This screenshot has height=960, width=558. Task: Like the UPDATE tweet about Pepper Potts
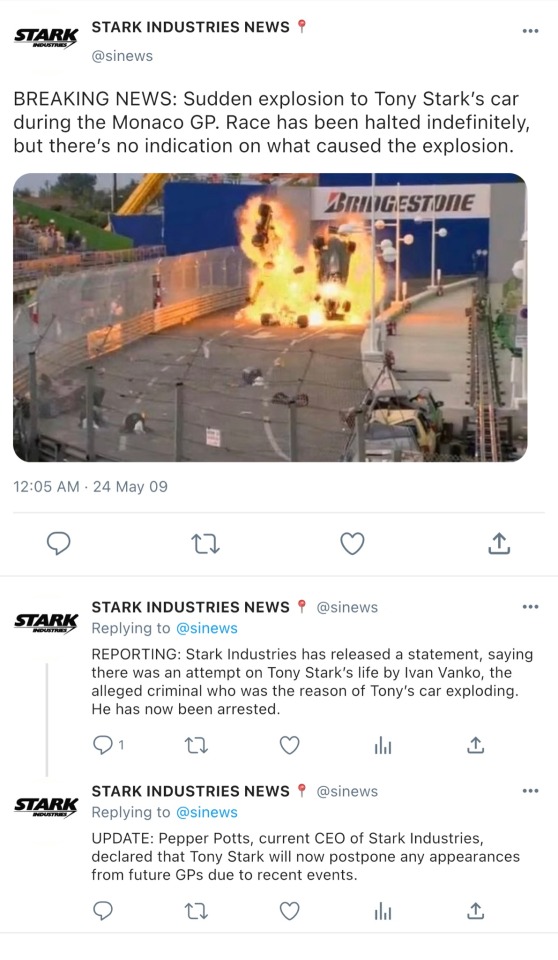click(x=289, y=912)
